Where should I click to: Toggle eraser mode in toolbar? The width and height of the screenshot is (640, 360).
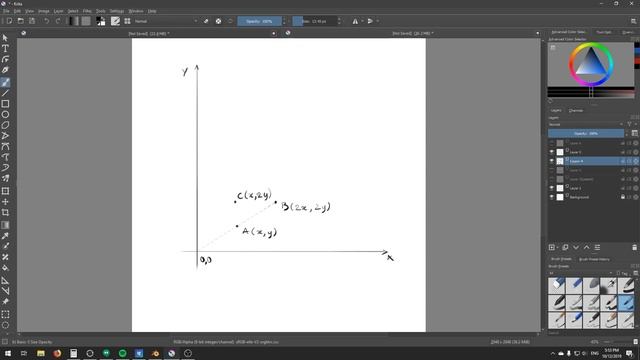coord(206,21)
